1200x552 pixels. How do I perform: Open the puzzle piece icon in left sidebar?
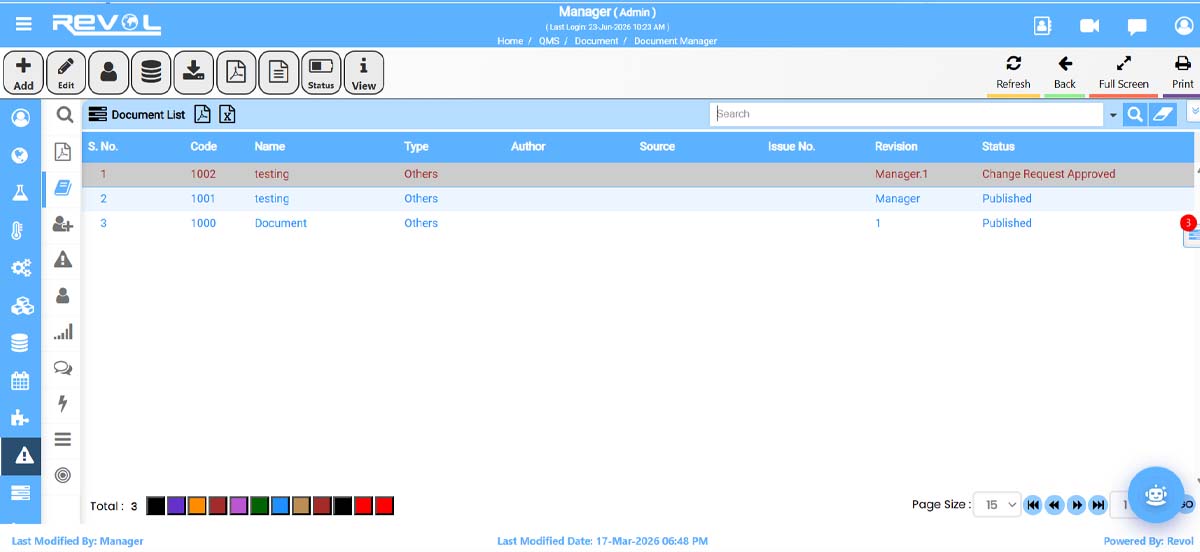20,418
